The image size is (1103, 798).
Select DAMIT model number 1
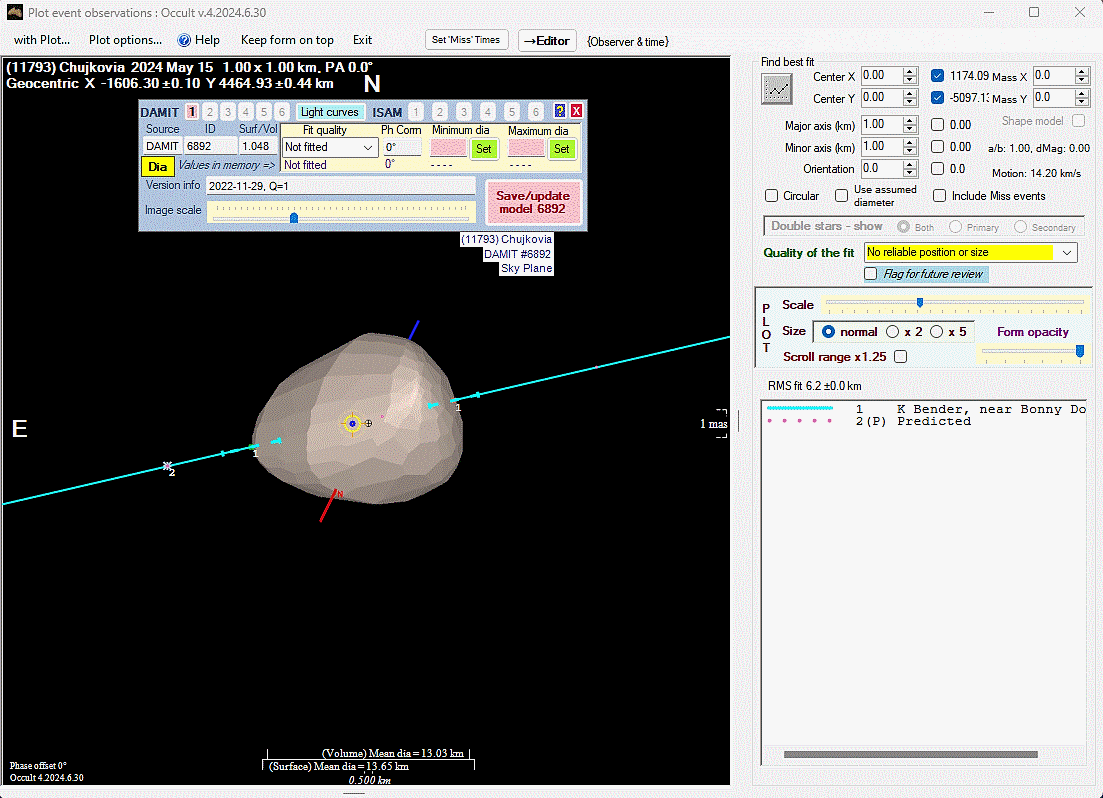(192, 112)
